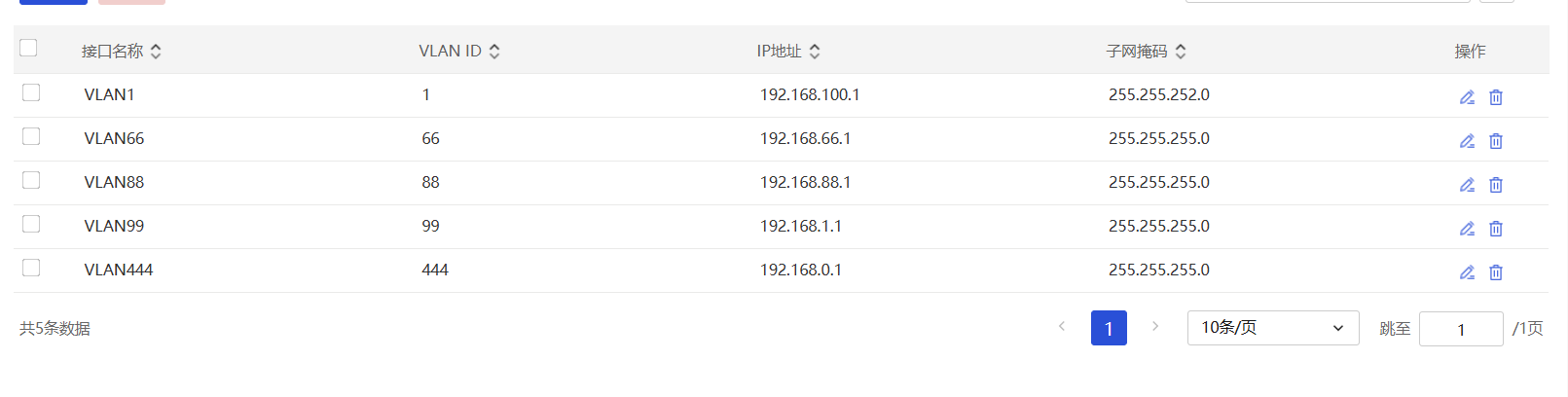Click the trash icon for VLAN66
1568x397 pixels.
point(1496,141)
